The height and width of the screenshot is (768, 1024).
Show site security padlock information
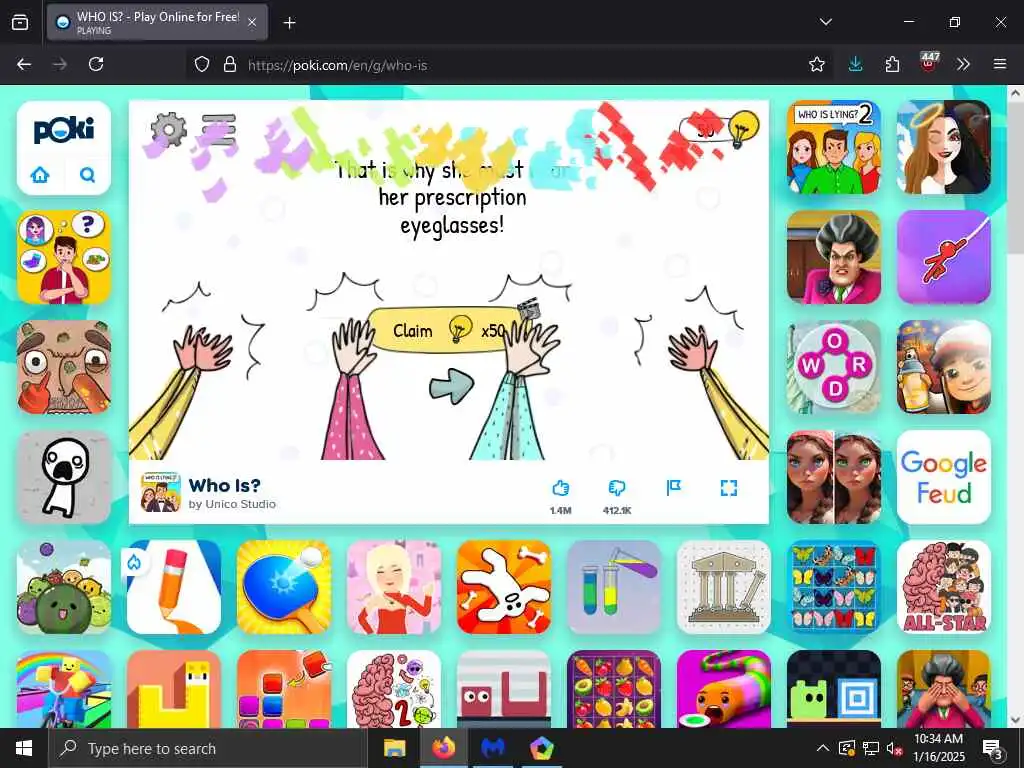pyautogui.click(x=229, y=64)
